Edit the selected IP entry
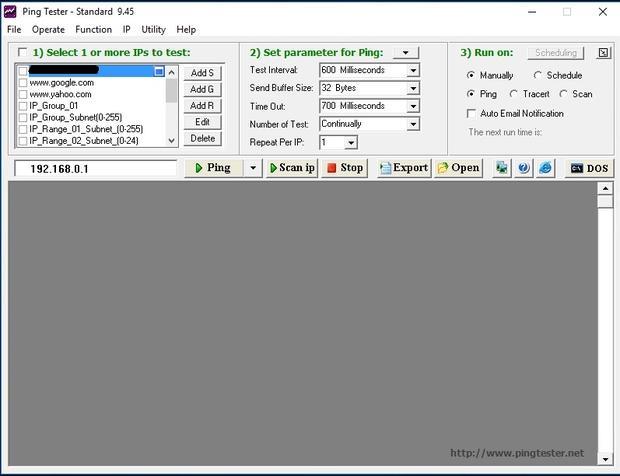 (202, 122)
